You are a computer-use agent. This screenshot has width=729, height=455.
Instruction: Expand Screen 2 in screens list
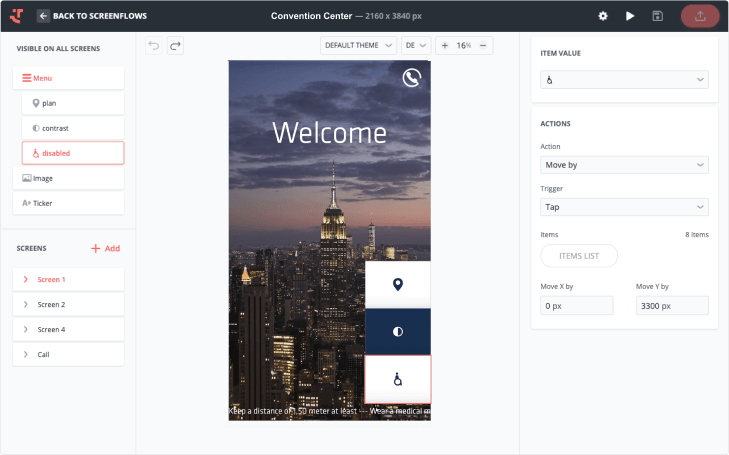point(26,304)
